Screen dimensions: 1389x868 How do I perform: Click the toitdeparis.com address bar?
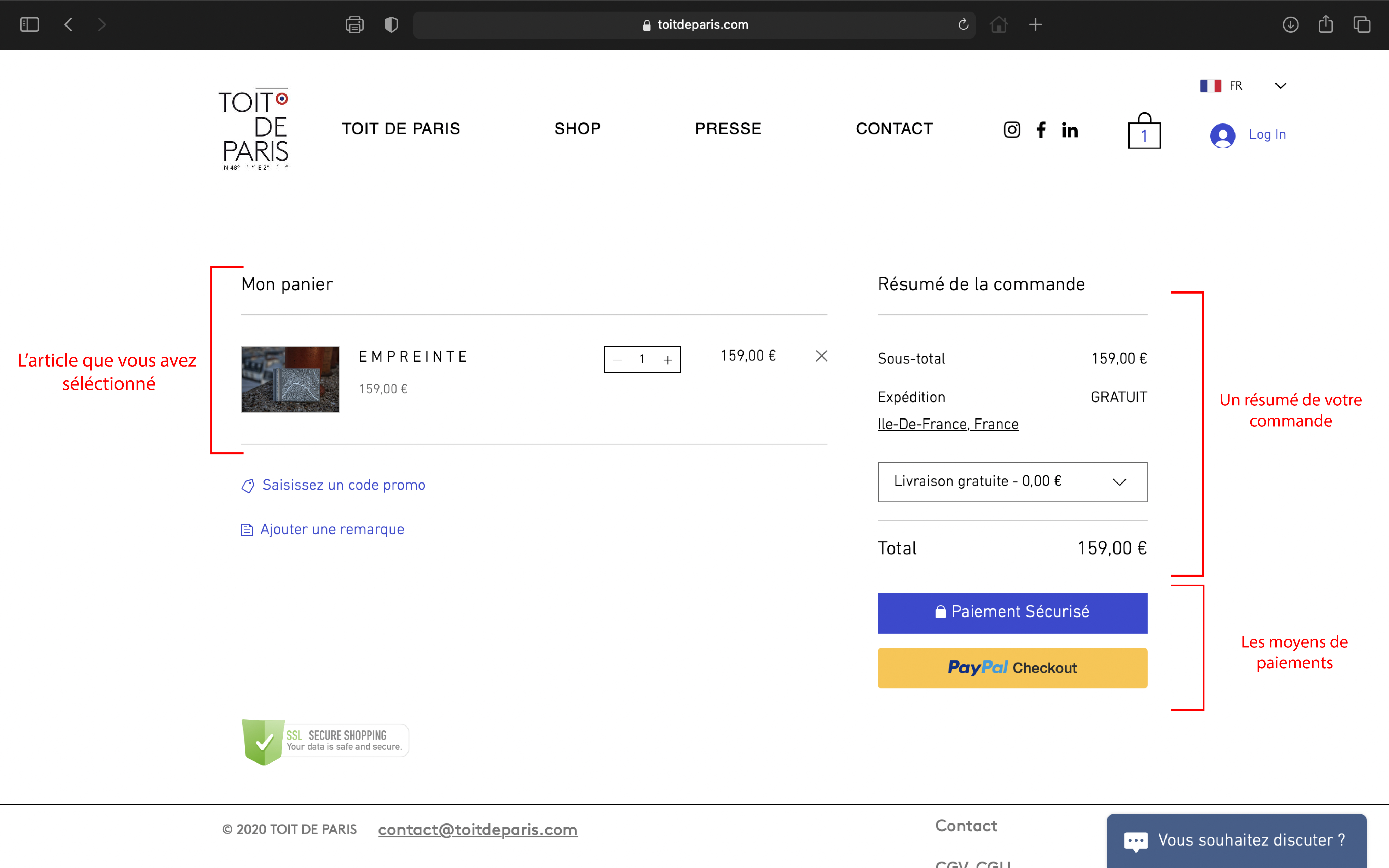(x=694, y=25)
